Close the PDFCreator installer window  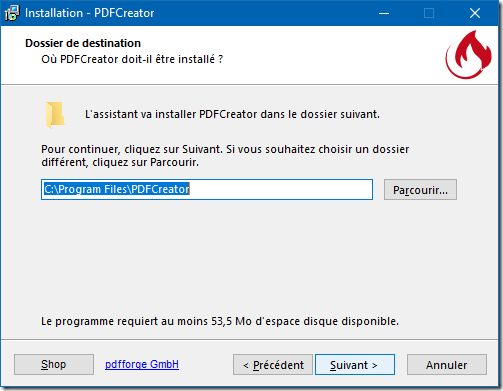(475, 13)
